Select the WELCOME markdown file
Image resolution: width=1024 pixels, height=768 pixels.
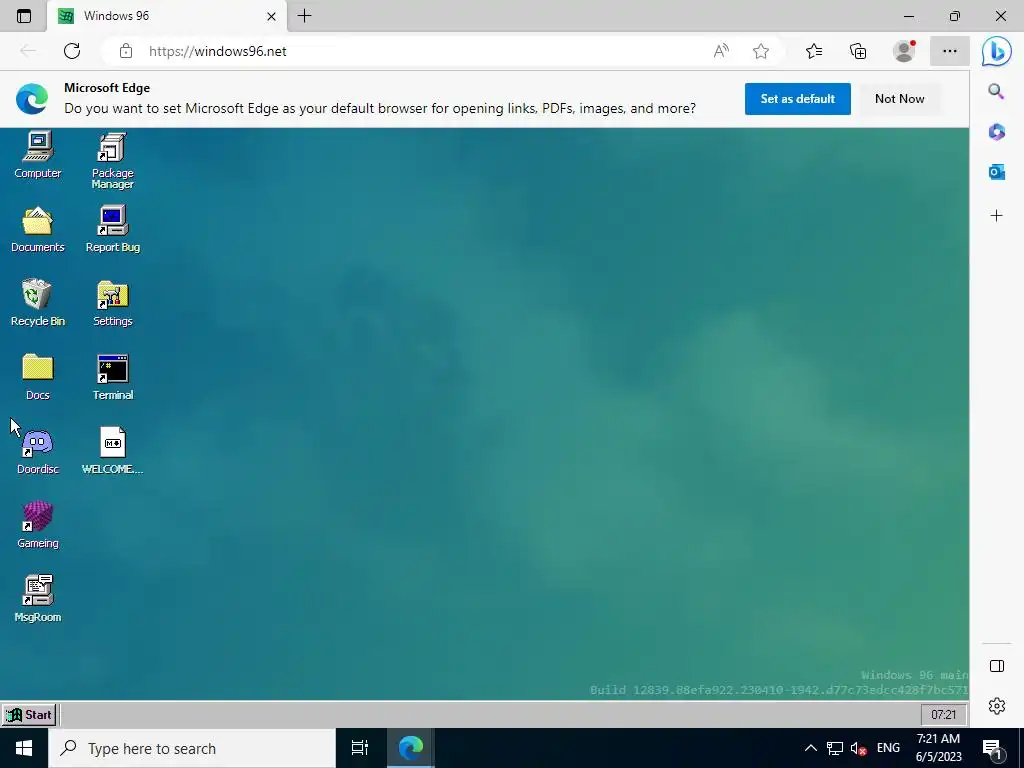click(x=112, y=451)
